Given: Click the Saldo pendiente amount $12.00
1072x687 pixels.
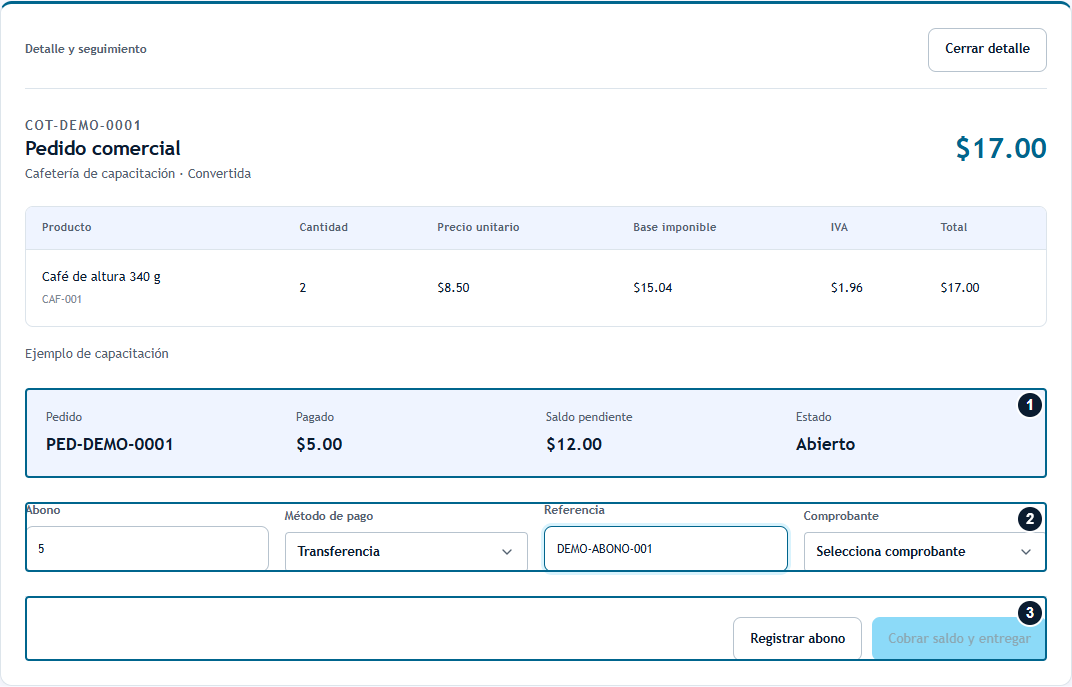Looking at the screenshot, I should coord(574,444).
